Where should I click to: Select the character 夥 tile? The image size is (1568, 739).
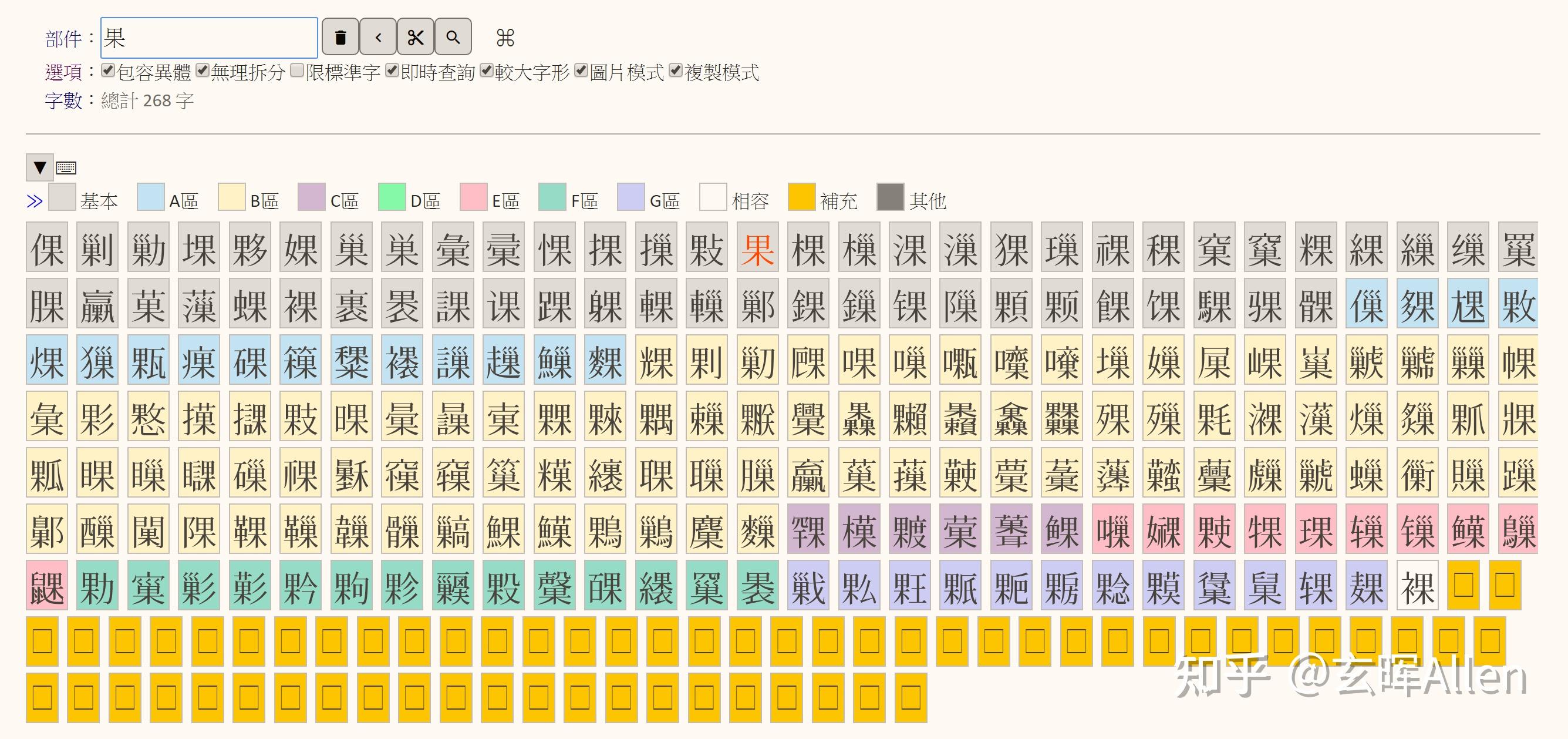point(250,247)
